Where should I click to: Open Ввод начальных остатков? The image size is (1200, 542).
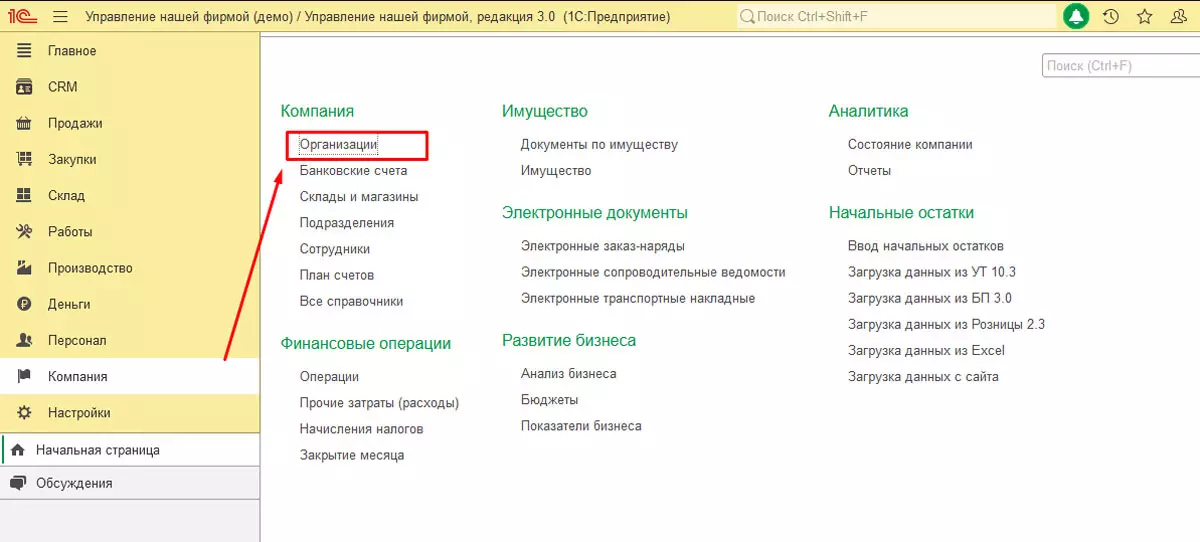pos(926,246)
